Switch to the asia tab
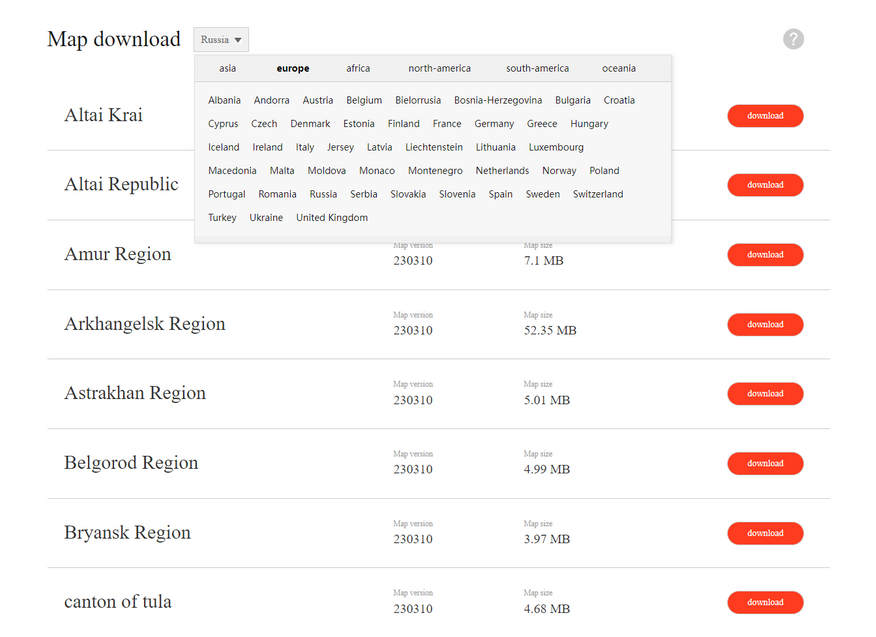This screenshot has height=637, width=876. tap(228, 69)
